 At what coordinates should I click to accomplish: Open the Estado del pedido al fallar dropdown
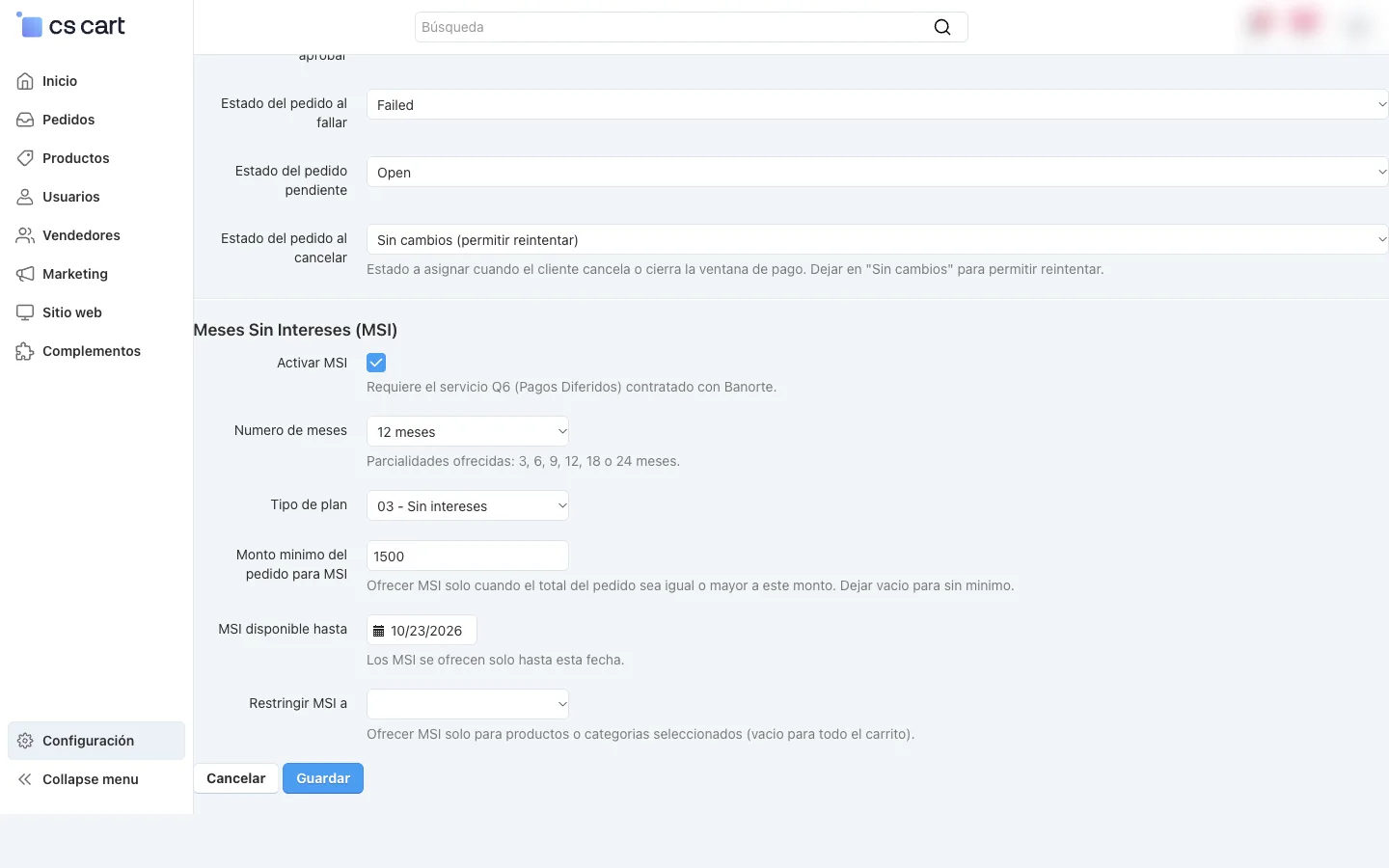(877, 104)
